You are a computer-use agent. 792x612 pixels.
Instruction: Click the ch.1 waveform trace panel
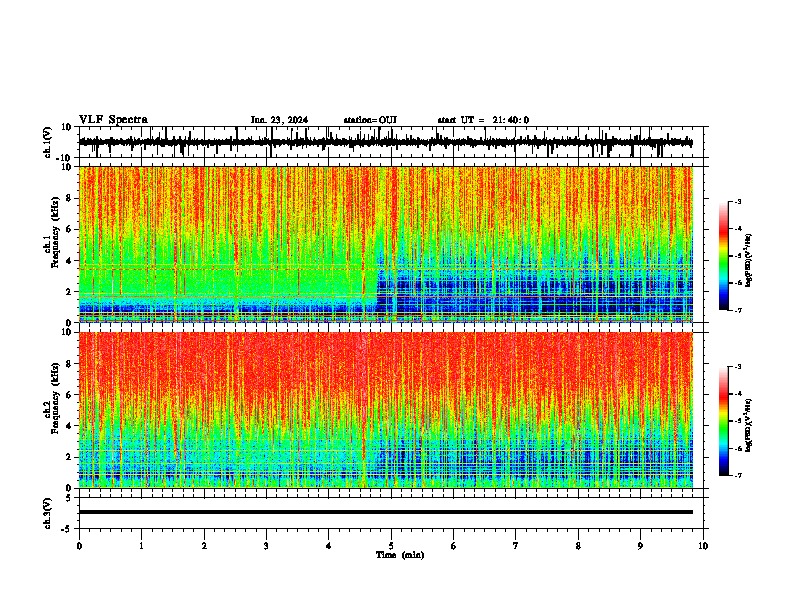tap(391, 142)
